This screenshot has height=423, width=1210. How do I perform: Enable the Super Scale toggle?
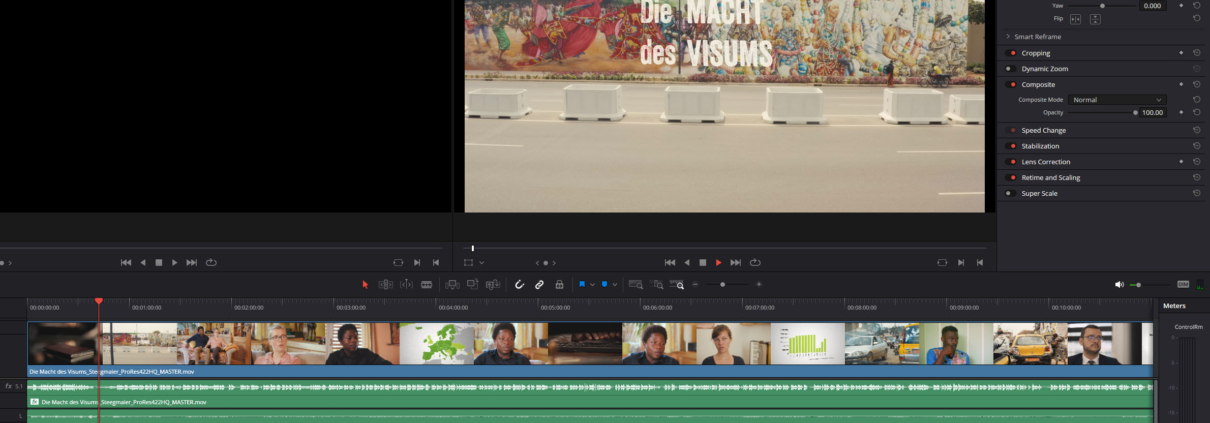(1009, 193)
